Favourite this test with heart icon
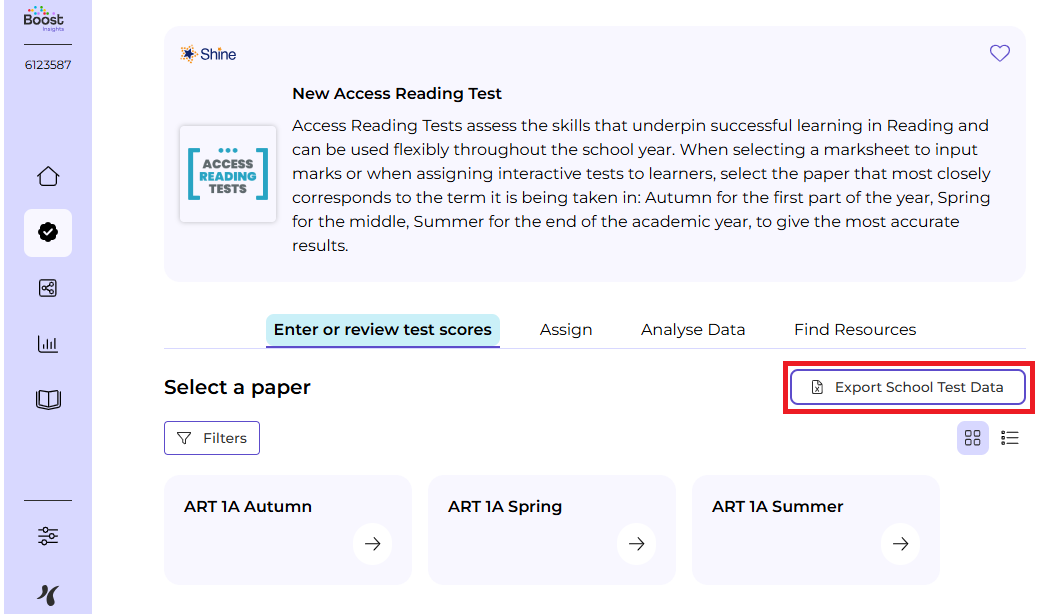The image size is (1042, 614). [1000, 54]
